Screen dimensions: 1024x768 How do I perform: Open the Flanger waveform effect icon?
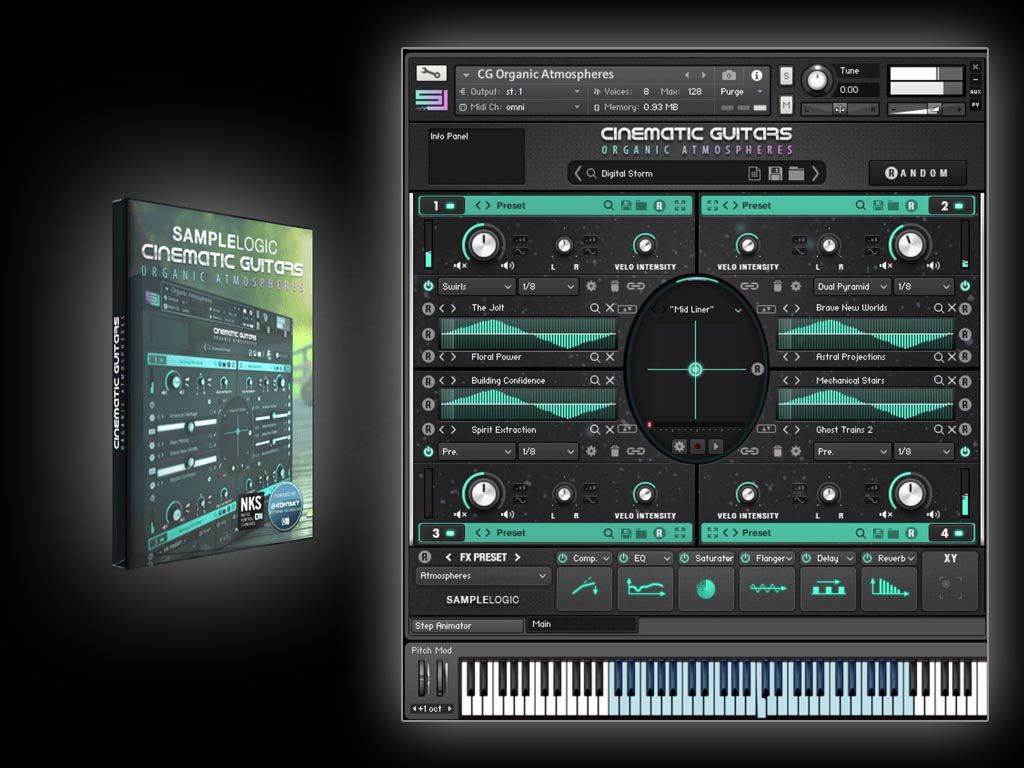[767, 588]
